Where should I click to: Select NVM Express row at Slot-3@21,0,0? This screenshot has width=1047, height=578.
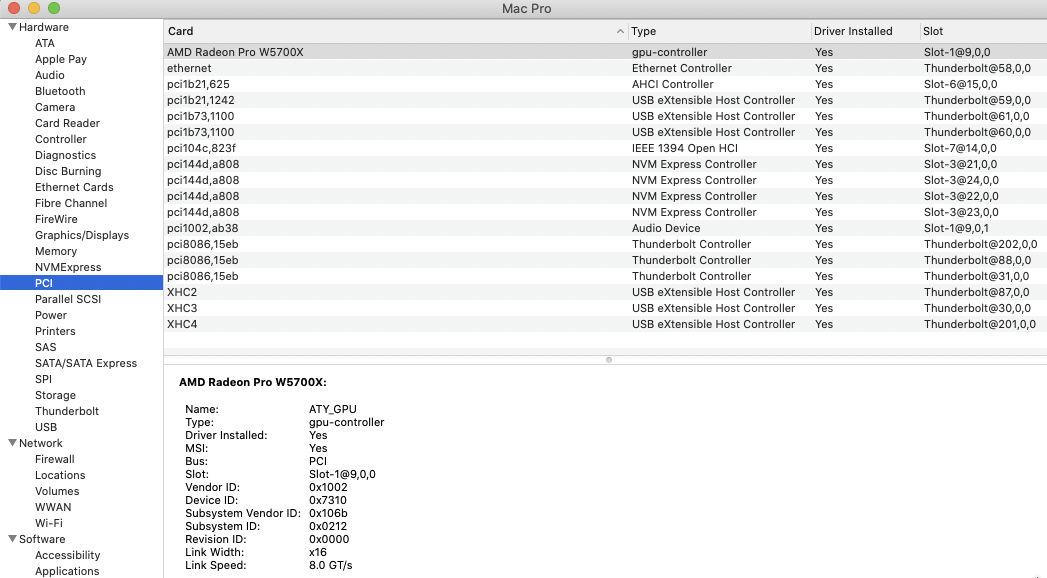coord(605,164)
